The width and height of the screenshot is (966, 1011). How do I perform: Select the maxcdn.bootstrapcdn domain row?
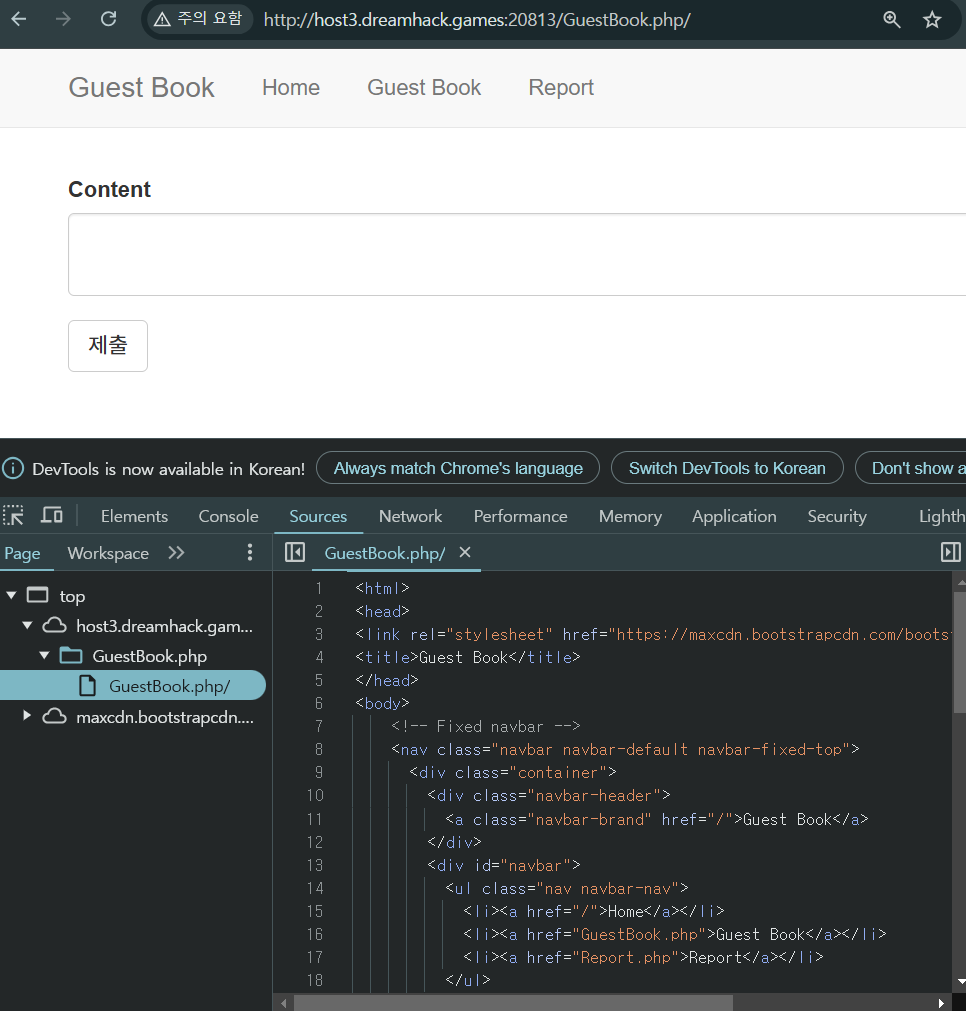[135, 717]
